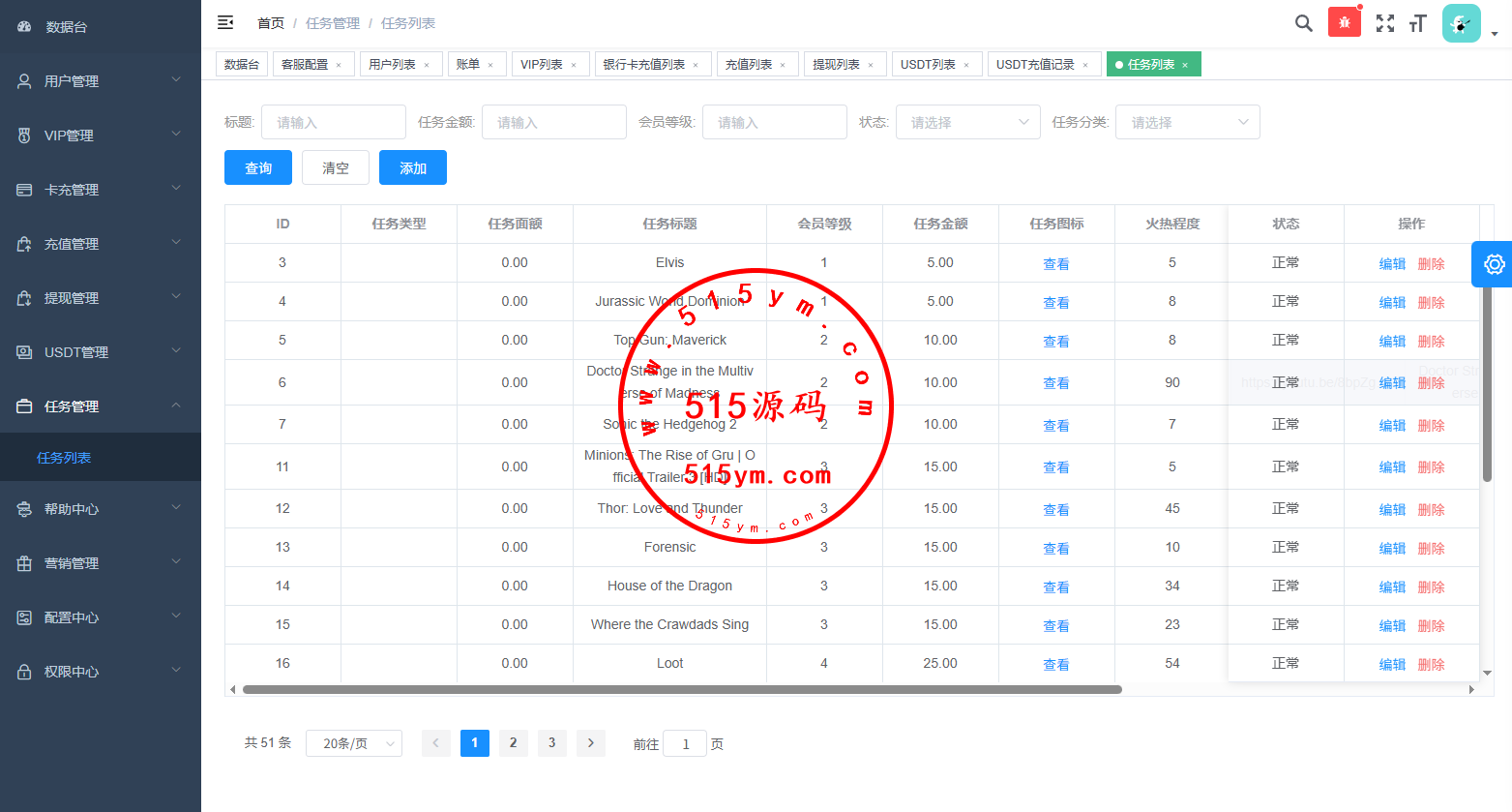This screenshot has width=1512, height=812.
Task: Close the USDT充值记录 tab
Action: point(1085,65)
